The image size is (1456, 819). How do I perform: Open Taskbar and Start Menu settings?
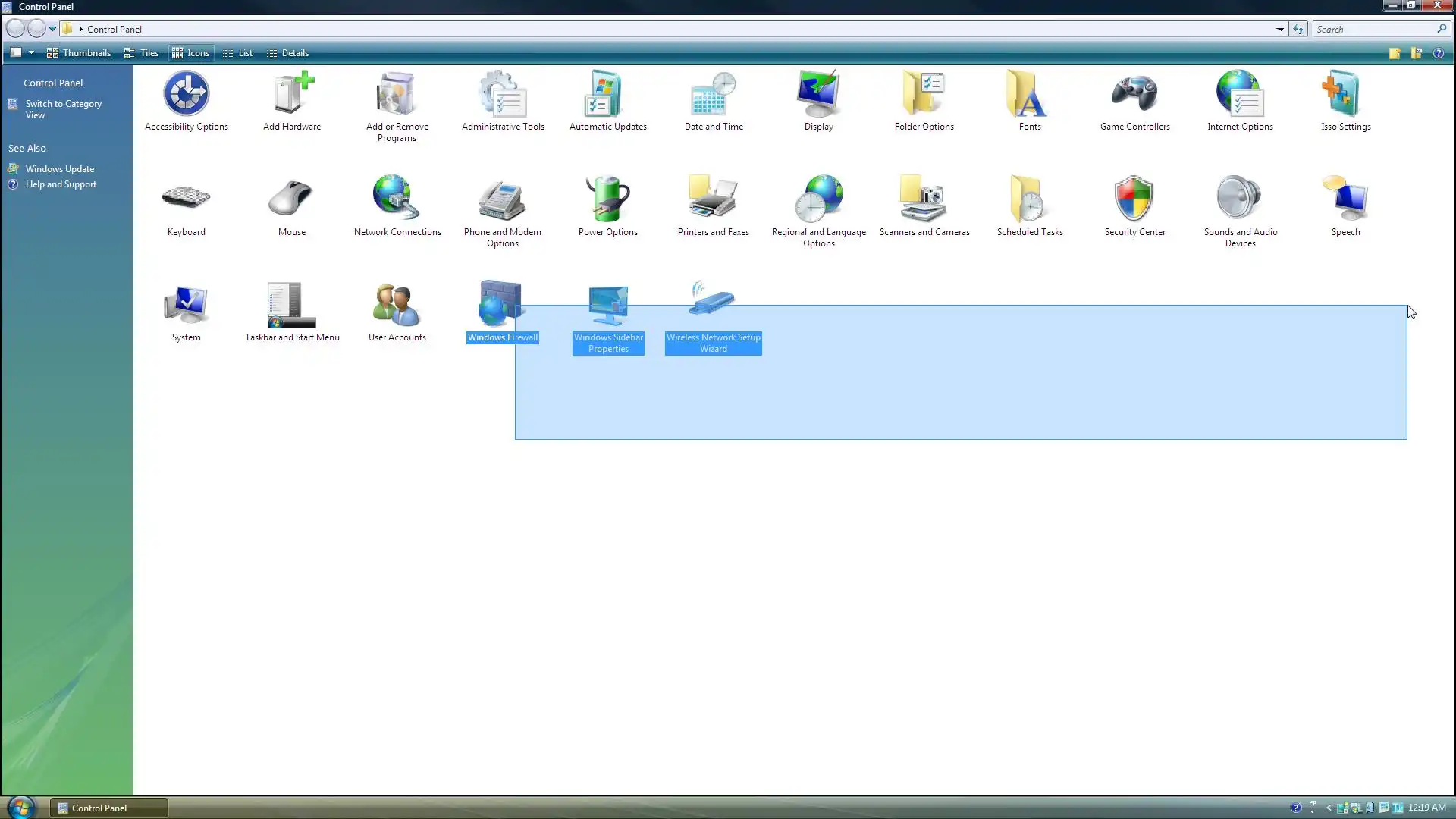click(291, 305)
